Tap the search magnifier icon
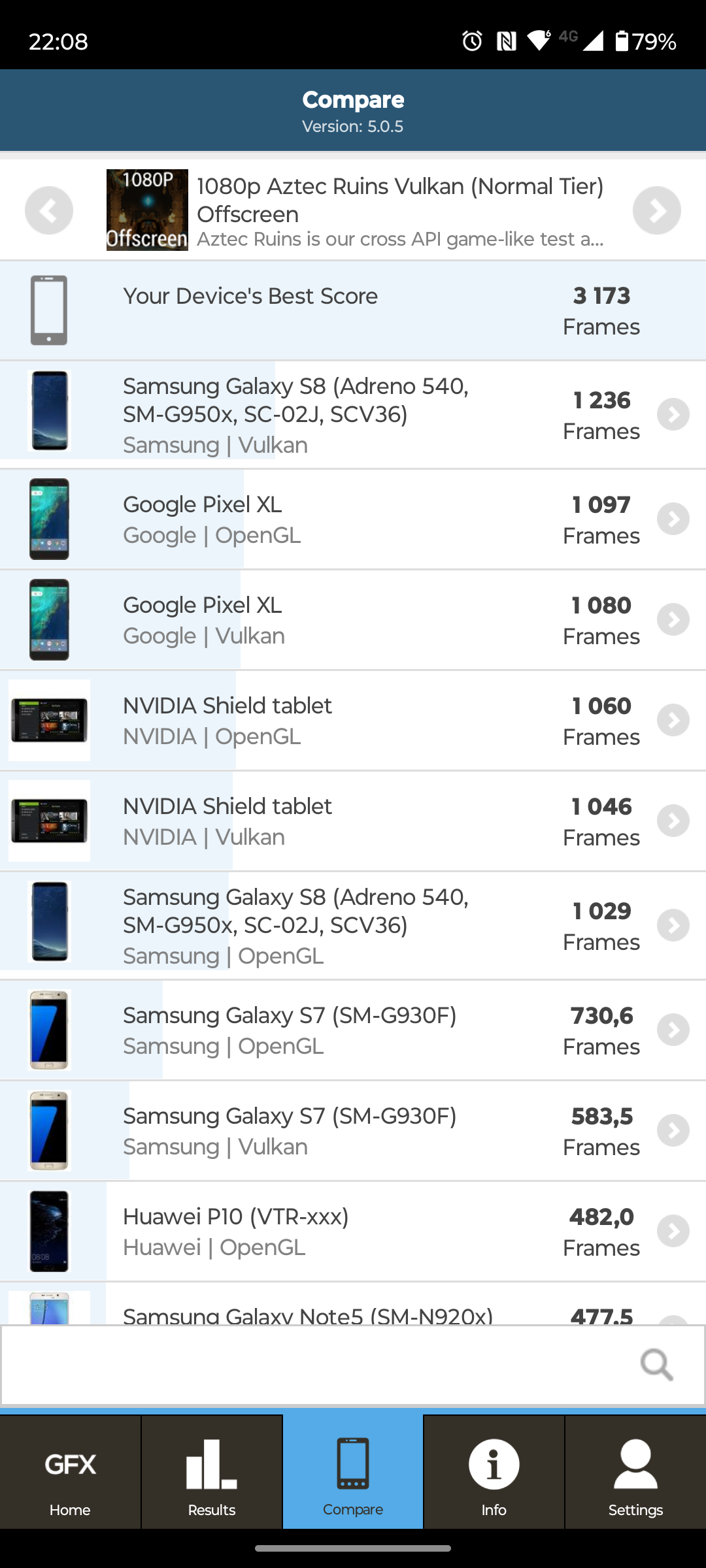 click(x=656, y=1364)
